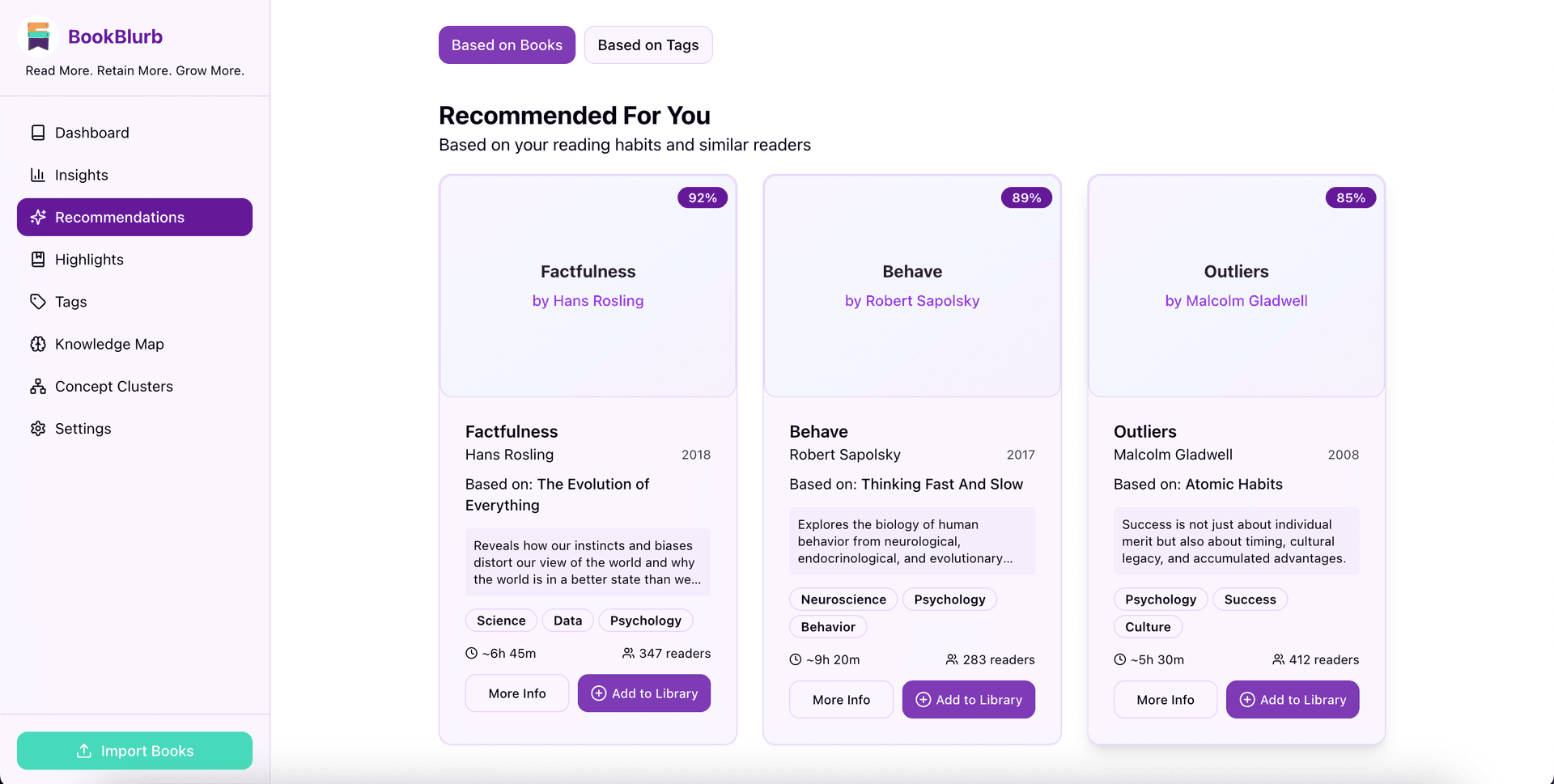The width and height of the screenshot is (1554, 784).
Task: Open More Info for Behave
Action: 841,700
